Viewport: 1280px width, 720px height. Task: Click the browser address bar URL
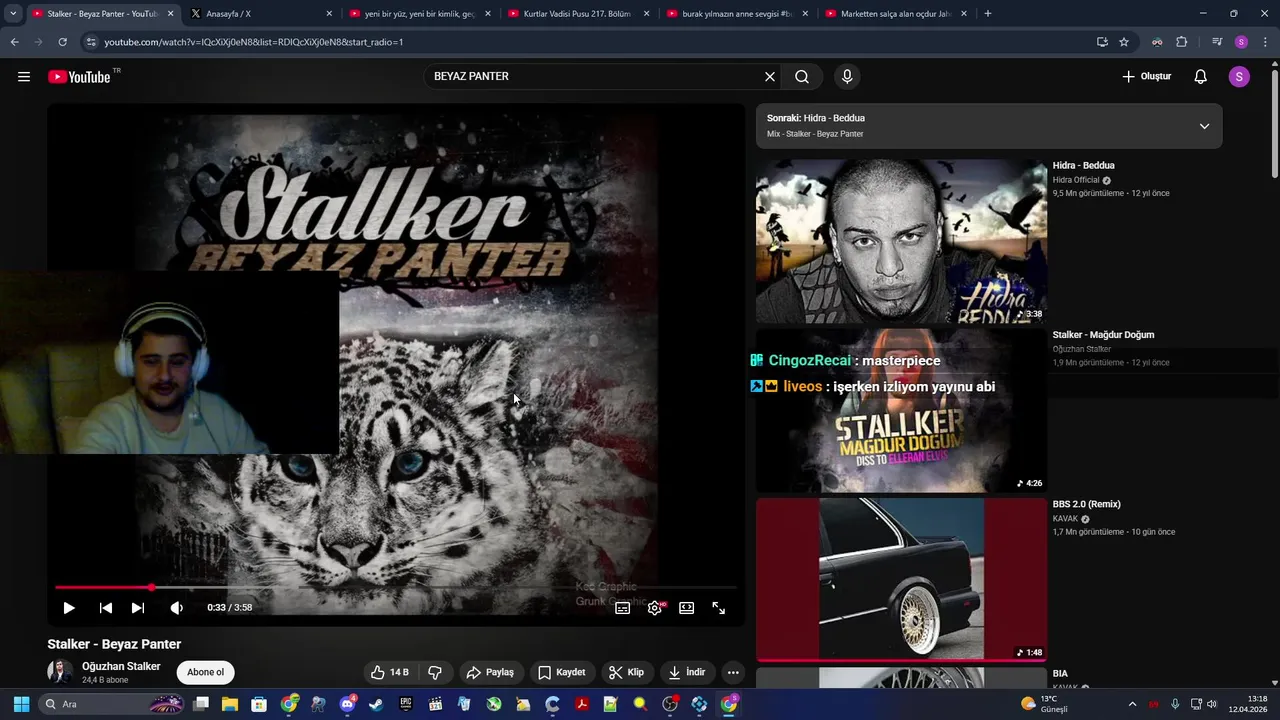[x=254, y=42]
